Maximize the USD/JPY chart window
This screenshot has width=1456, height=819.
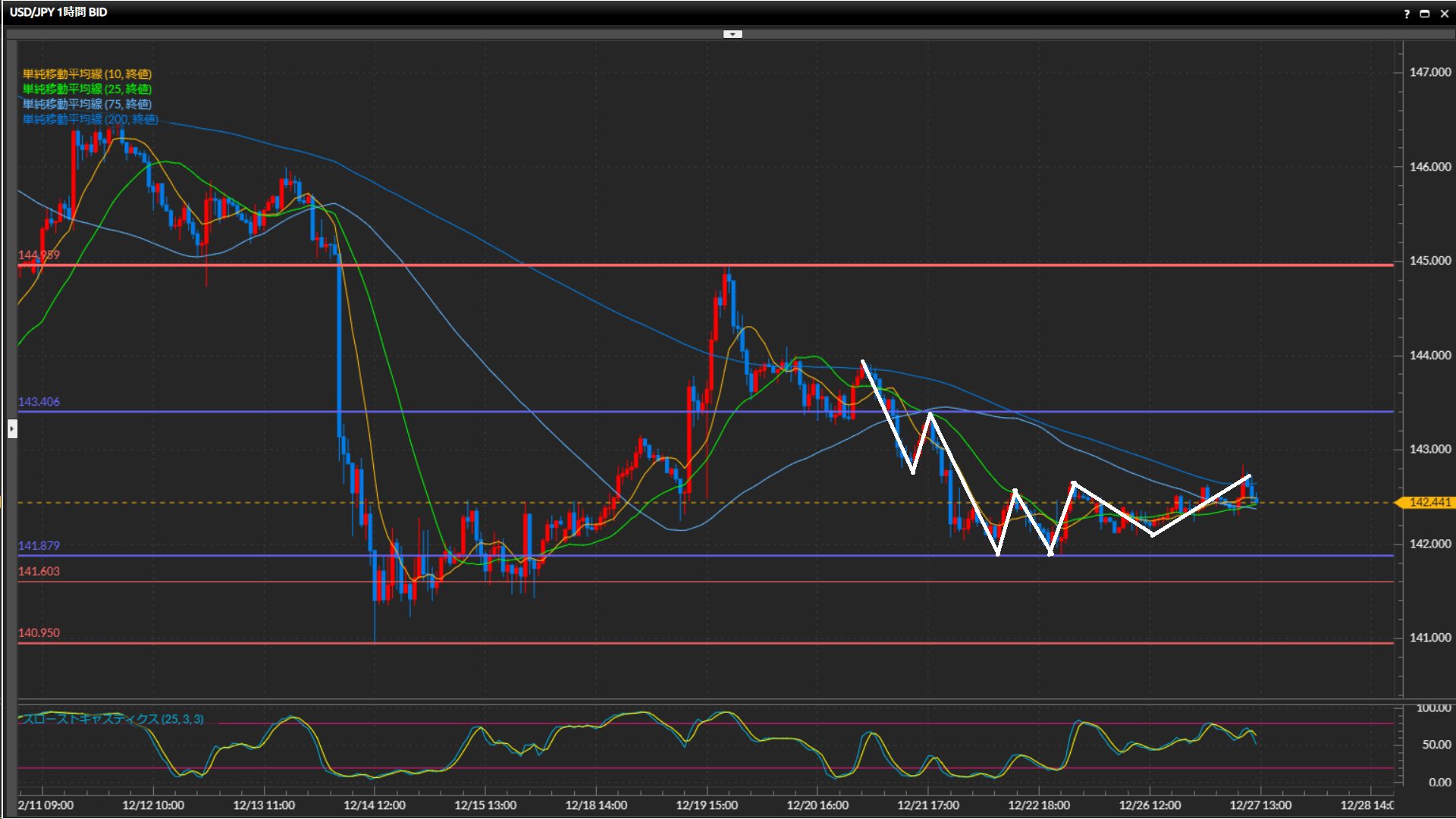pos(1424,14)
